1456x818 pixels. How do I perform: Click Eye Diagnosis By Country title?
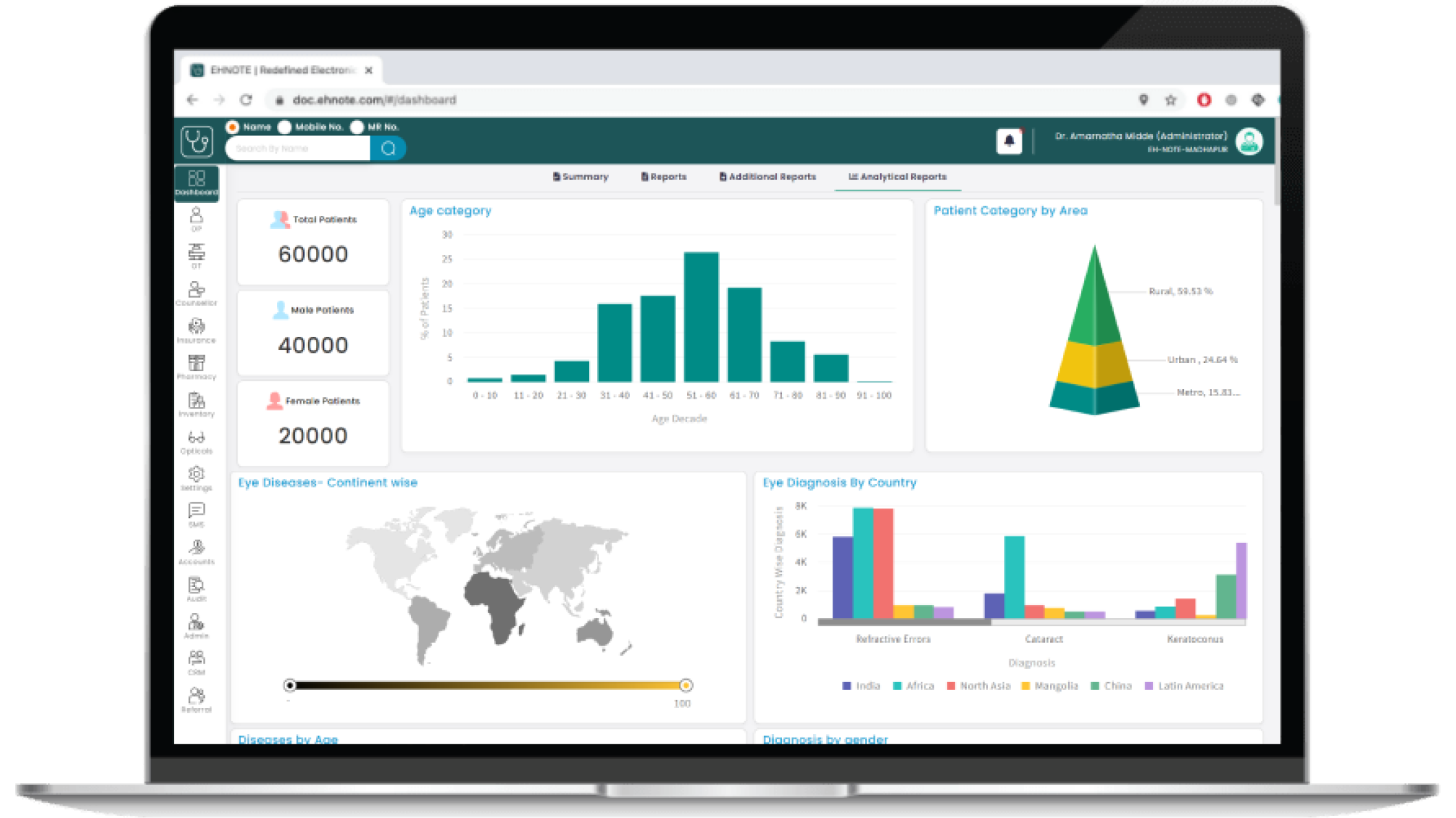point(840,483)
